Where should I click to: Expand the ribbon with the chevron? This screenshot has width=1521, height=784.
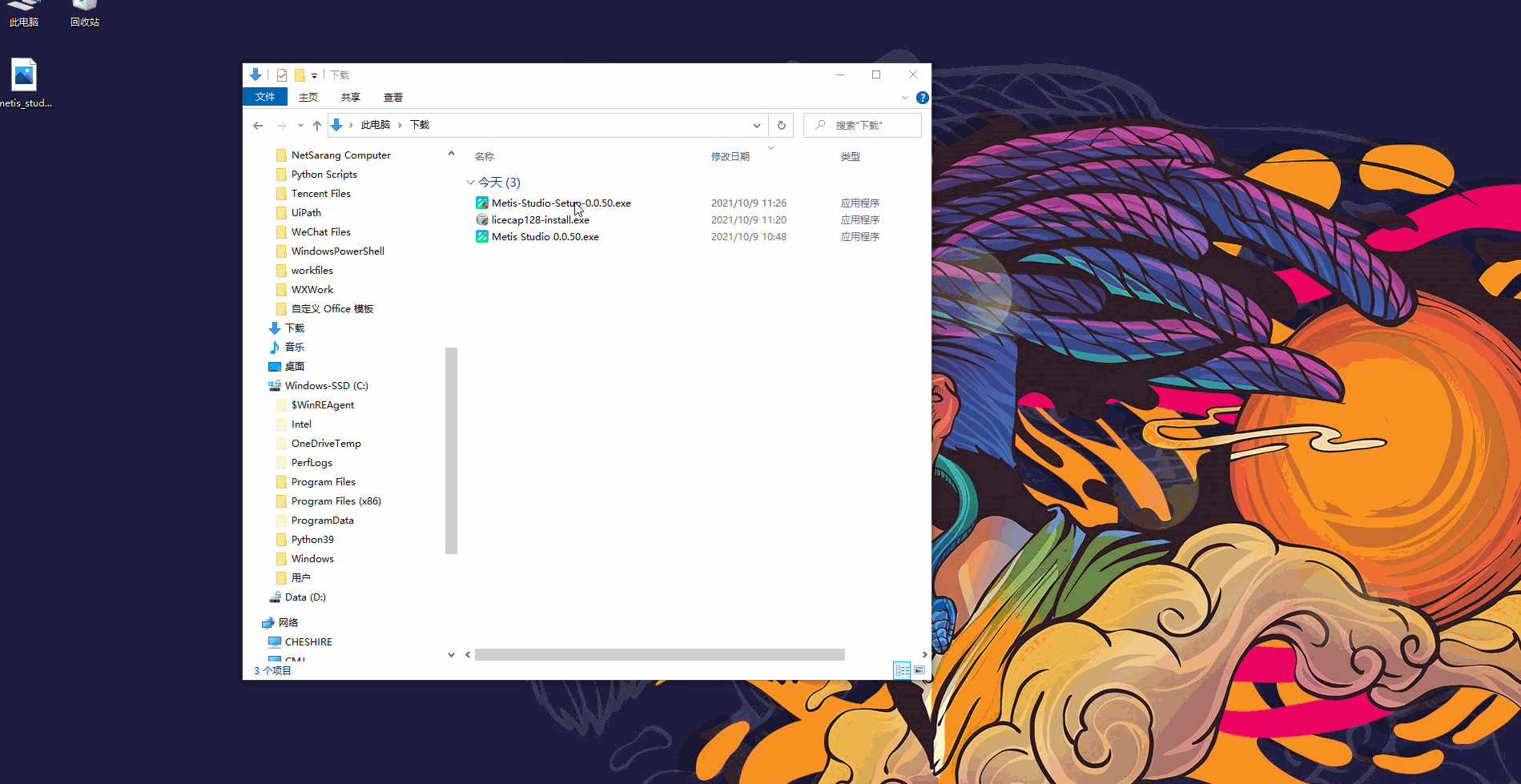pos(905,98)
